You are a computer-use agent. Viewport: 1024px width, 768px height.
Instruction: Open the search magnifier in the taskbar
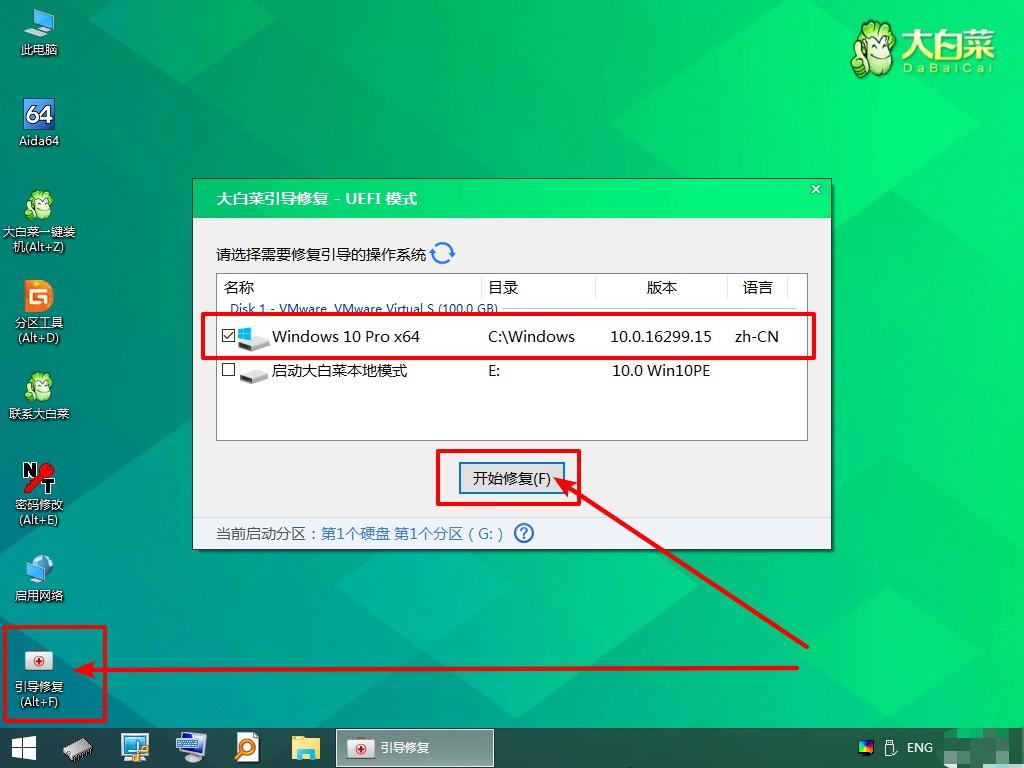(246, 747)
